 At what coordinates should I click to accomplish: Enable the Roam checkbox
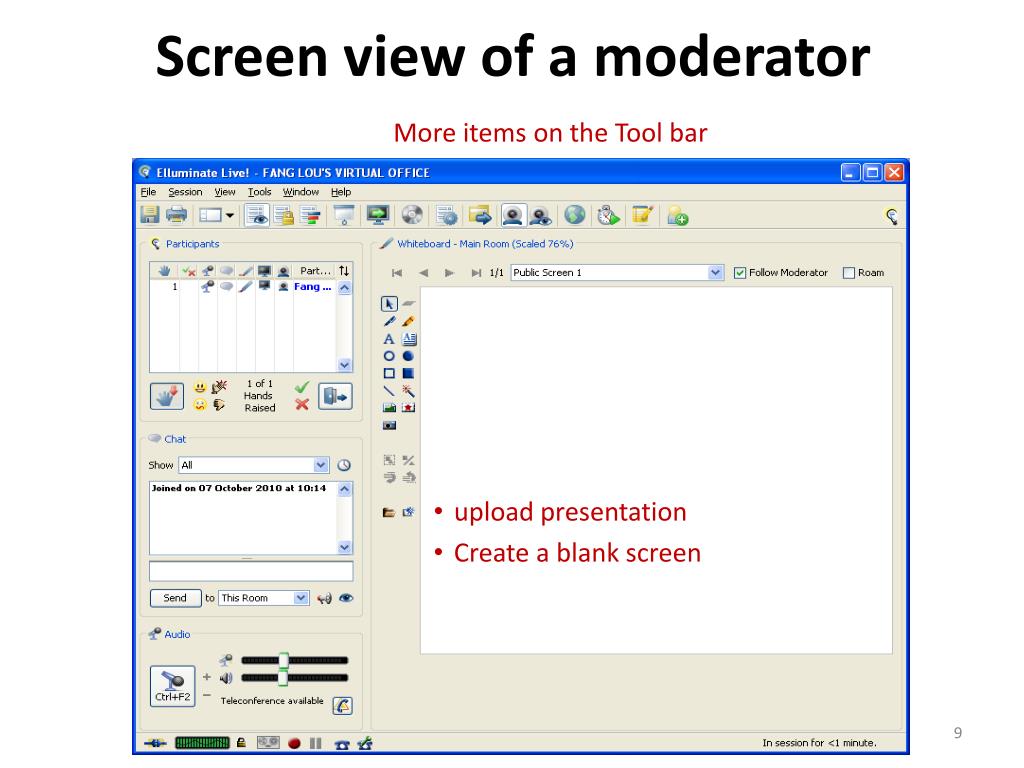[849, 273]
